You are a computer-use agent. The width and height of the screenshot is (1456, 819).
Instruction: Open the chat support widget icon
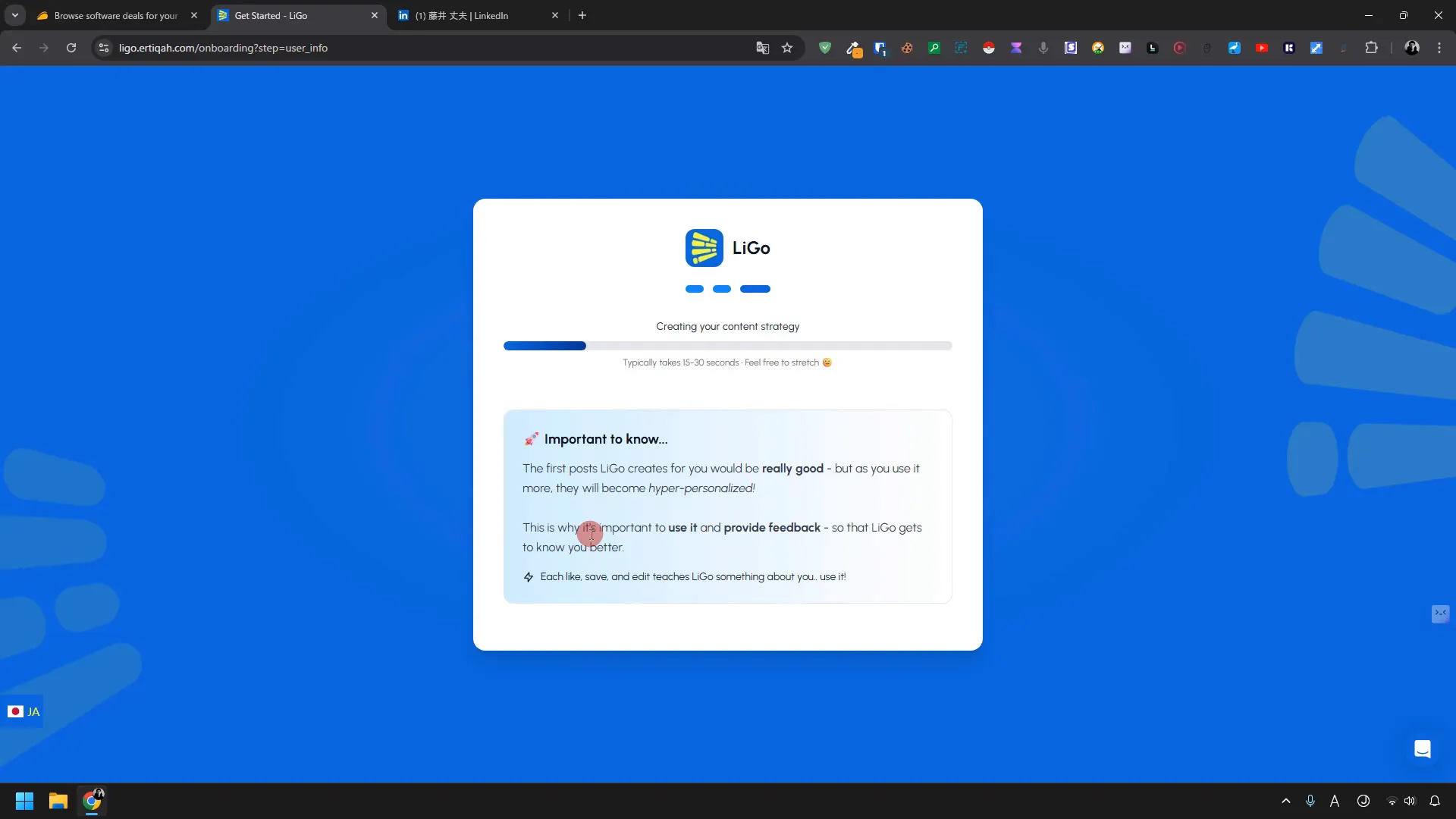(x=1423, y=749)
